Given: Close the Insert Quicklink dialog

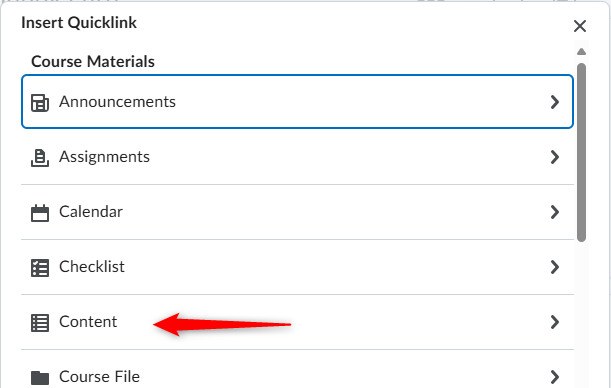Looking at the screenshot, I should coord(580,26).
